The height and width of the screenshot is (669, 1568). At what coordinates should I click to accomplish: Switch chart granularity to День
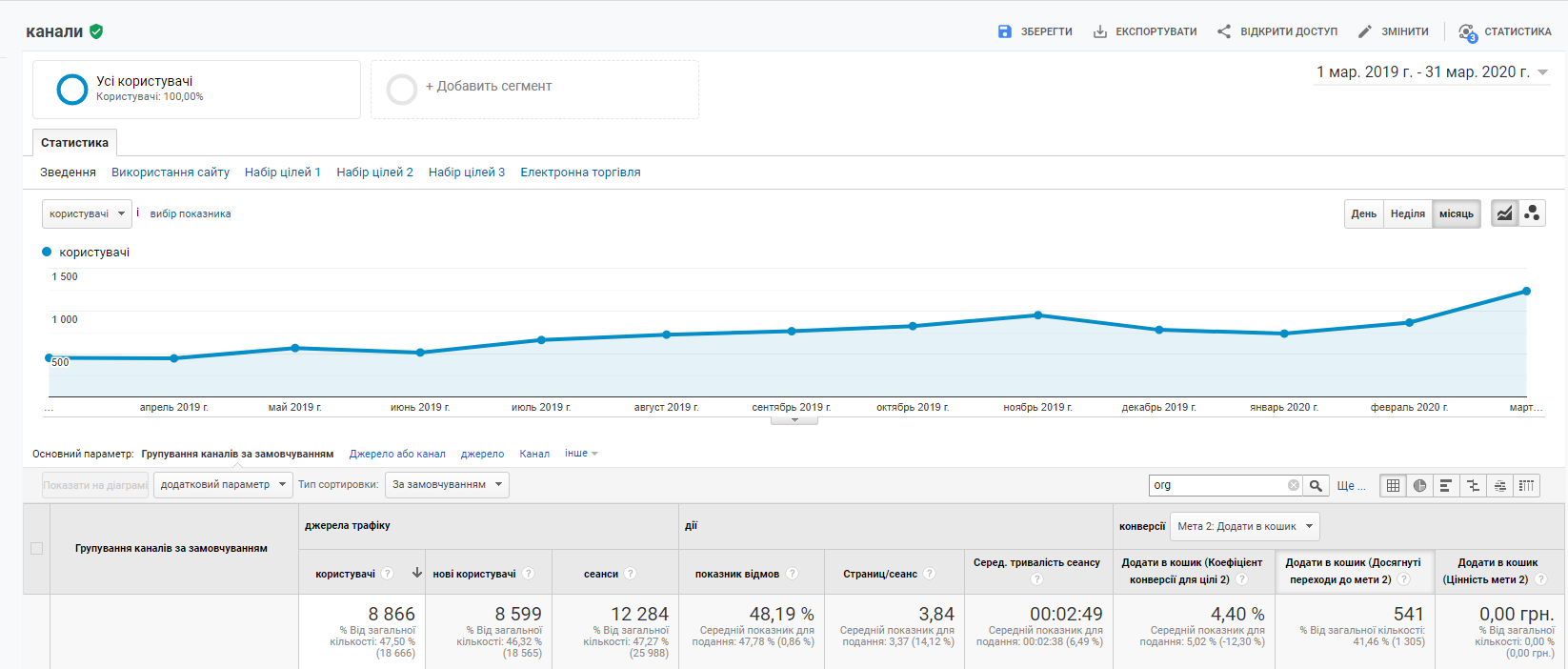coord(1363,213)
